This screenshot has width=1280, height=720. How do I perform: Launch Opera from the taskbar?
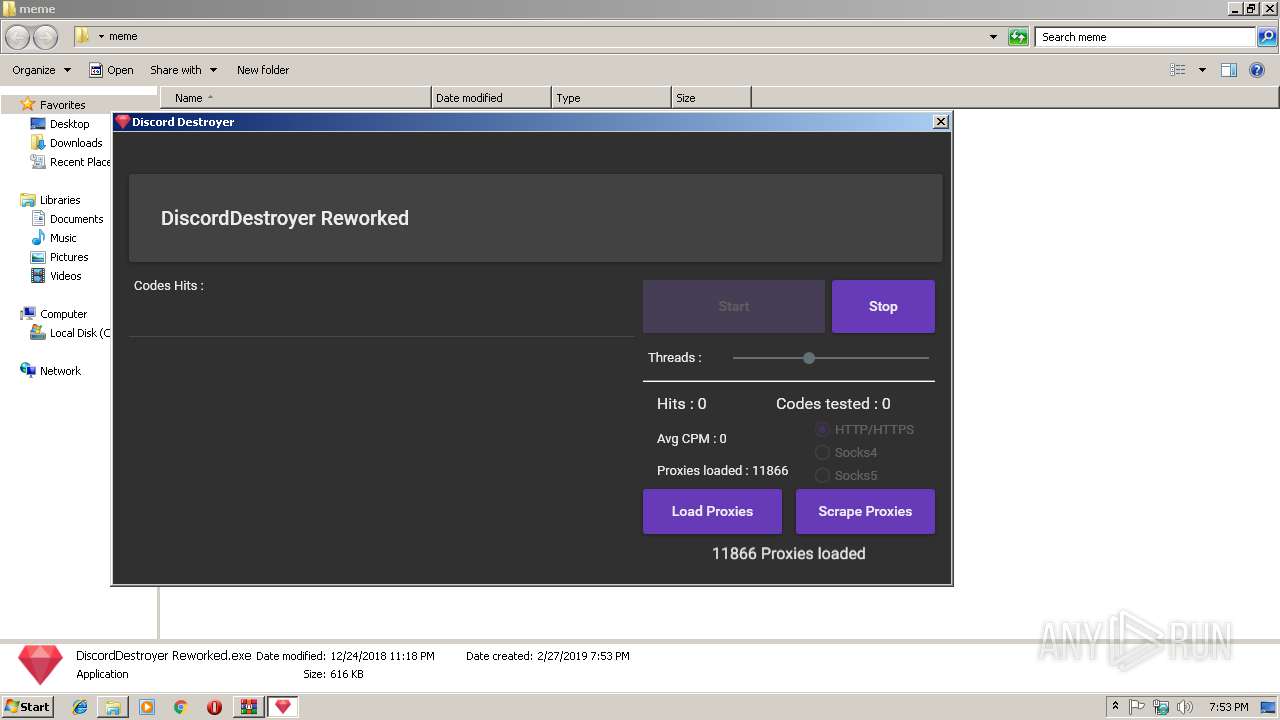[x=214, y=707]
